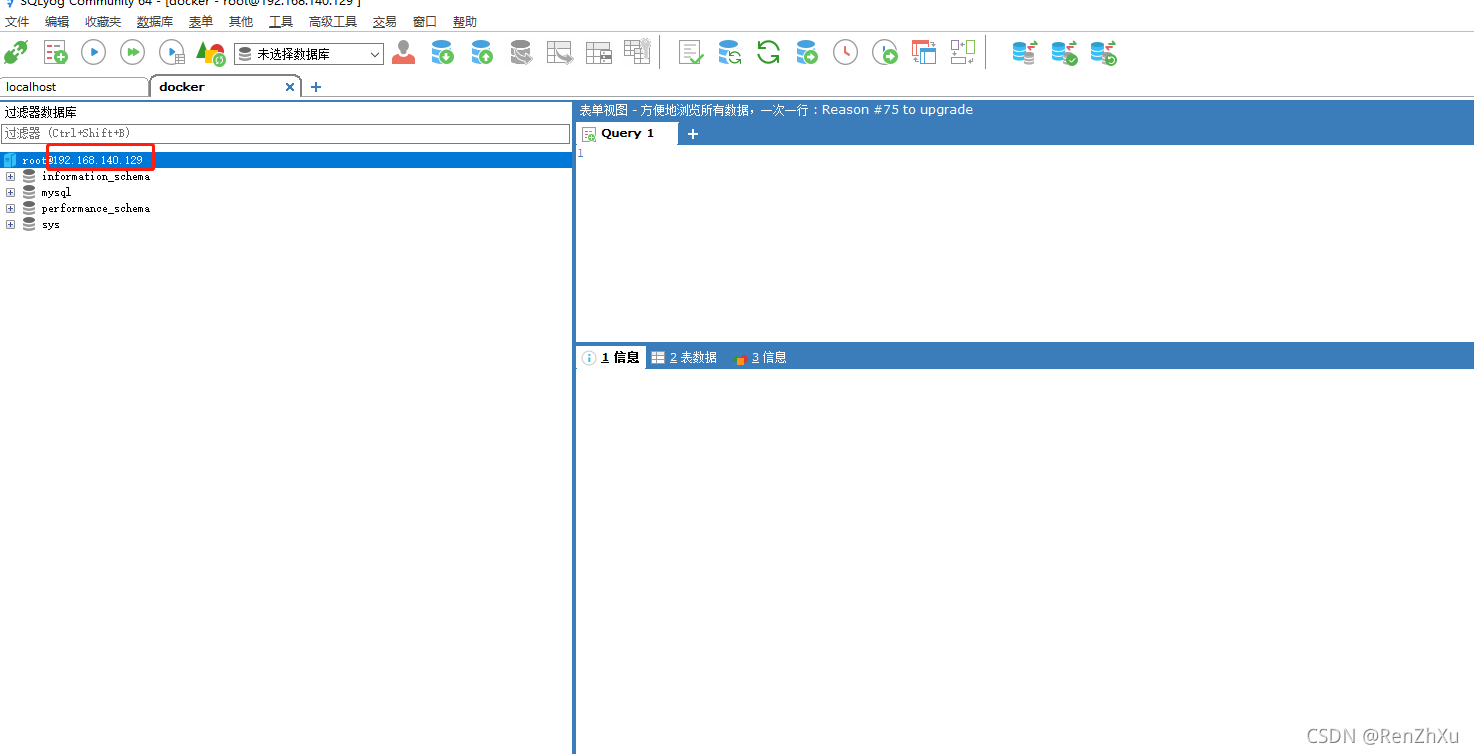Expand the sys database node
This screenshot has width=1474, height=754.
pos(10,224)
